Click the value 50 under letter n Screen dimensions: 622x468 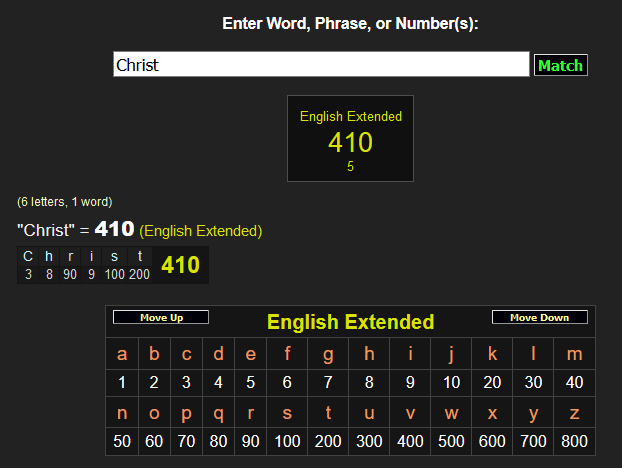[x=122, y=441]
